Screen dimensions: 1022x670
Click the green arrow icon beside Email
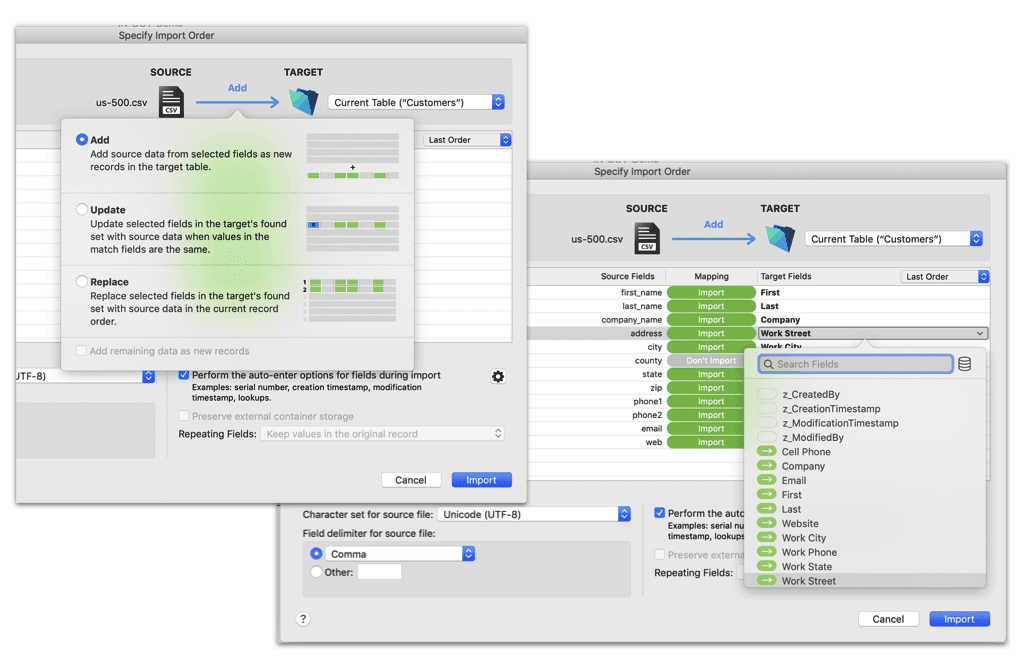[x=766, y=480]
